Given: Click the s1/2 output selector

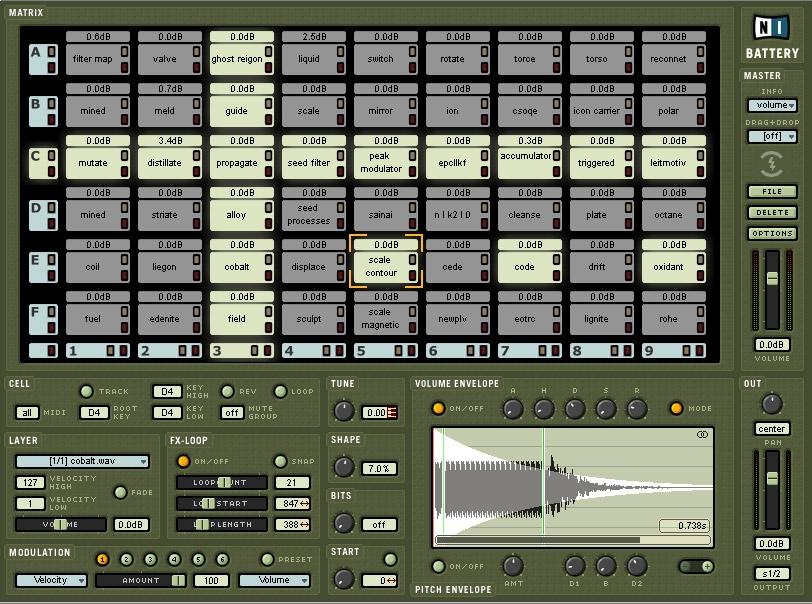Looking at the screenshot, I should tap(772, 573).
